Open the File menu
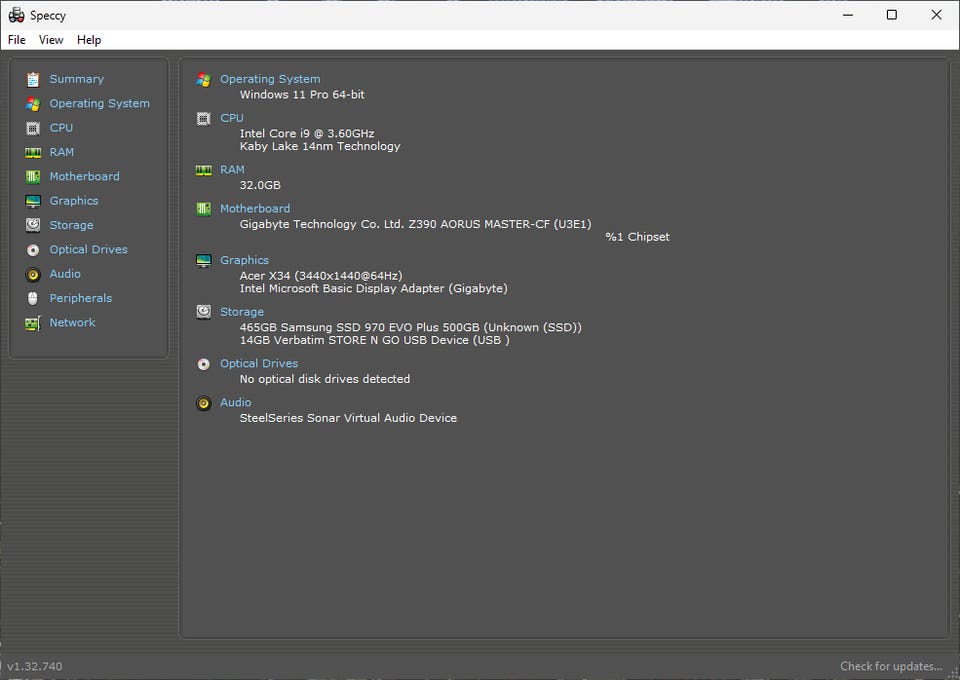 pyautogui.click(x=17, y=40)
